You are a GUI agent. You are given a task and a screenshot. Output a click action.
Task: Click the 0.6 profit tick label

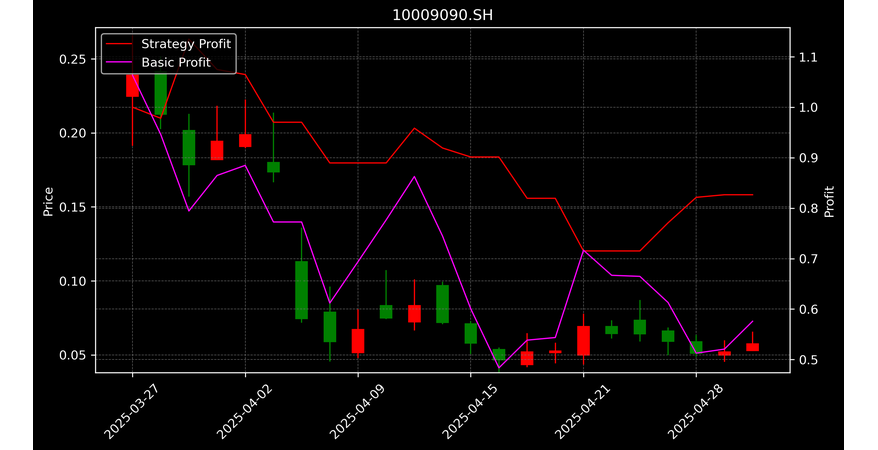(x=807, y=309)
